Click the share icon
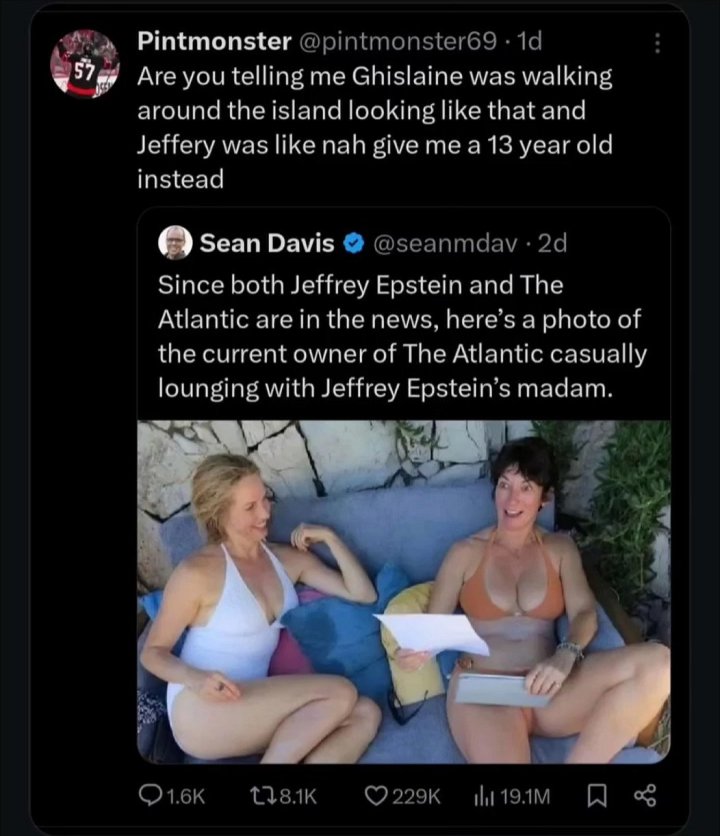The width and height of the screenshot is (720, 836). (x=642, y=795)
